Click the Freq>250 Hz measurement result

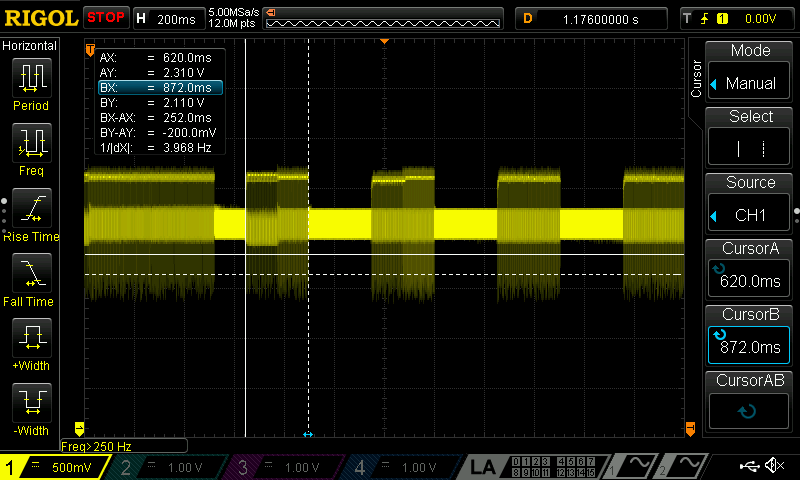point(123,446)
